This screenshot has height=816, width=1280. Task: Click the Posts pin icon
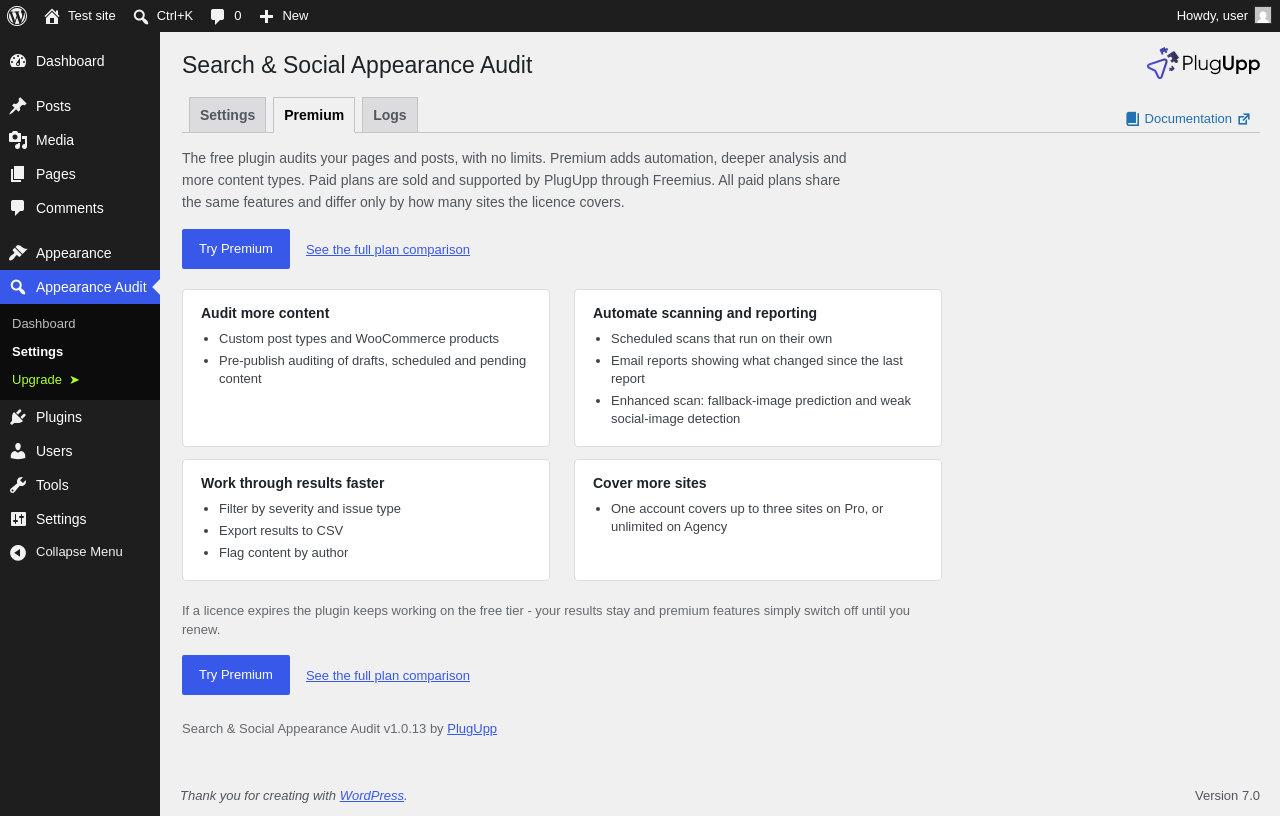point(18,106)
